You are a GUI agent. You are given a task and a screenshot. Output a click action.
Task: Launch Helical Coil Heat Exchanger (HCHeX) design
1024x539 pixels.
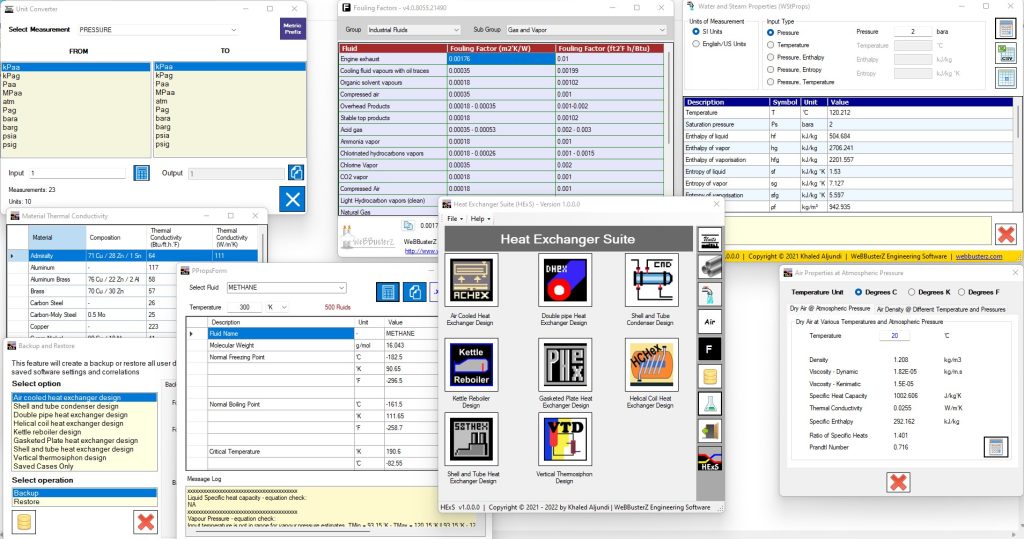coord(651,365)
